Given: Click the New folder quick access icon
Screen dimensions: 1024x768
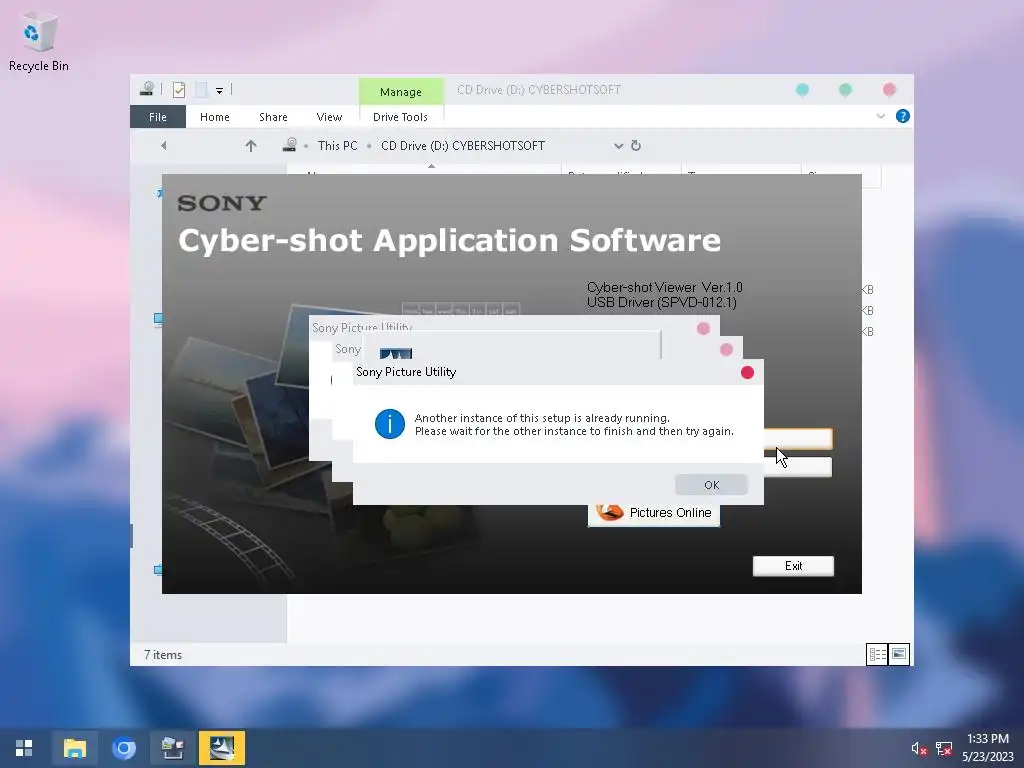Looking at the screenshot, I should tap(202, 89).
